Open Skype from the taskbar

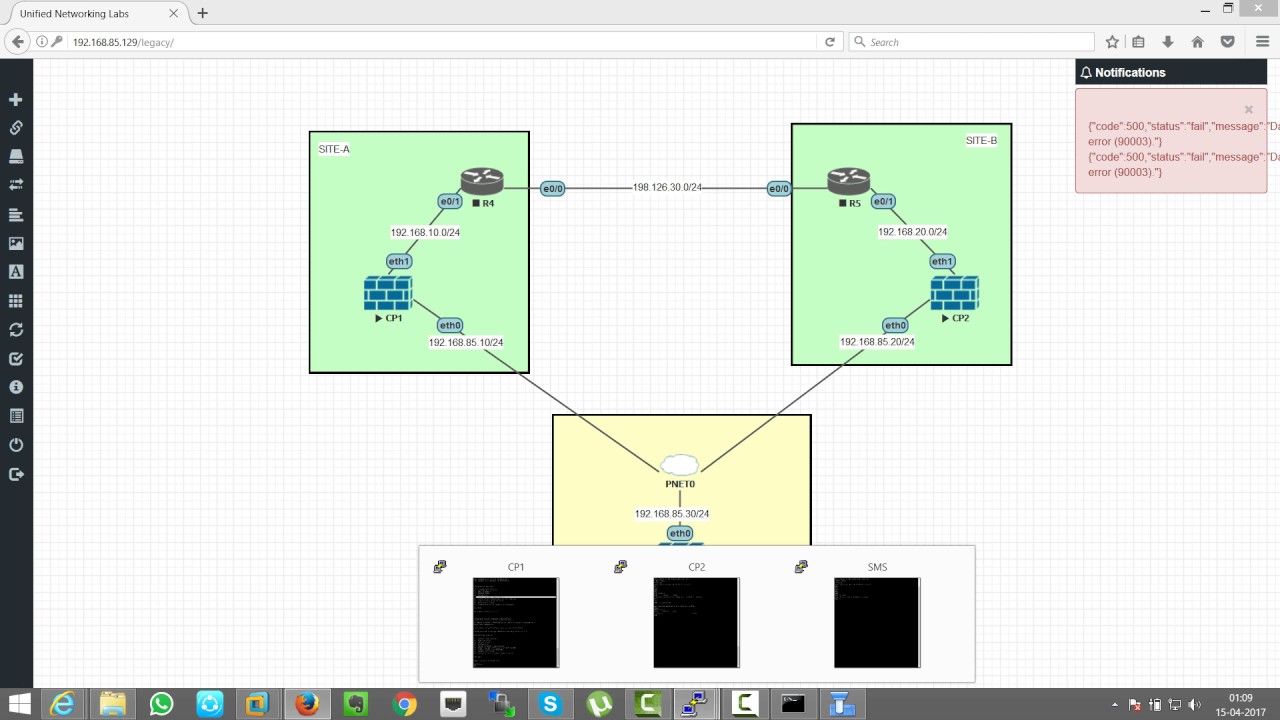click(x=550, y=704)
